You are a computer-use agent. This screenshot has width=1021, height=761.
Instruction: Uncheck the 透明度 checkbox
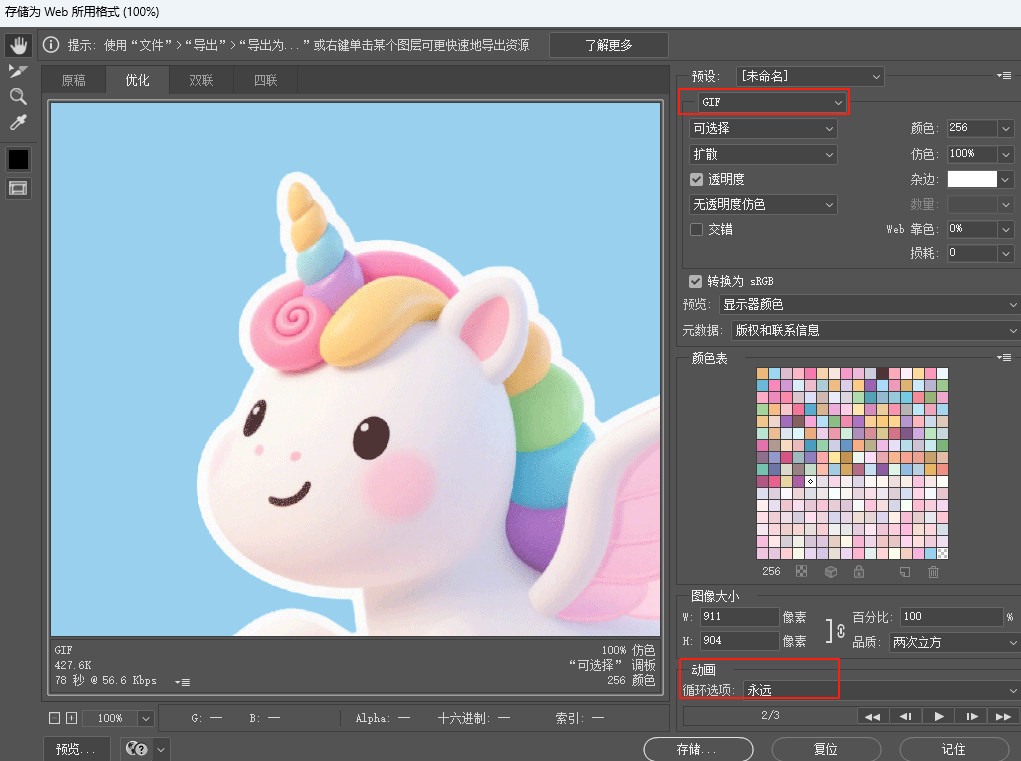pos(696,179)
